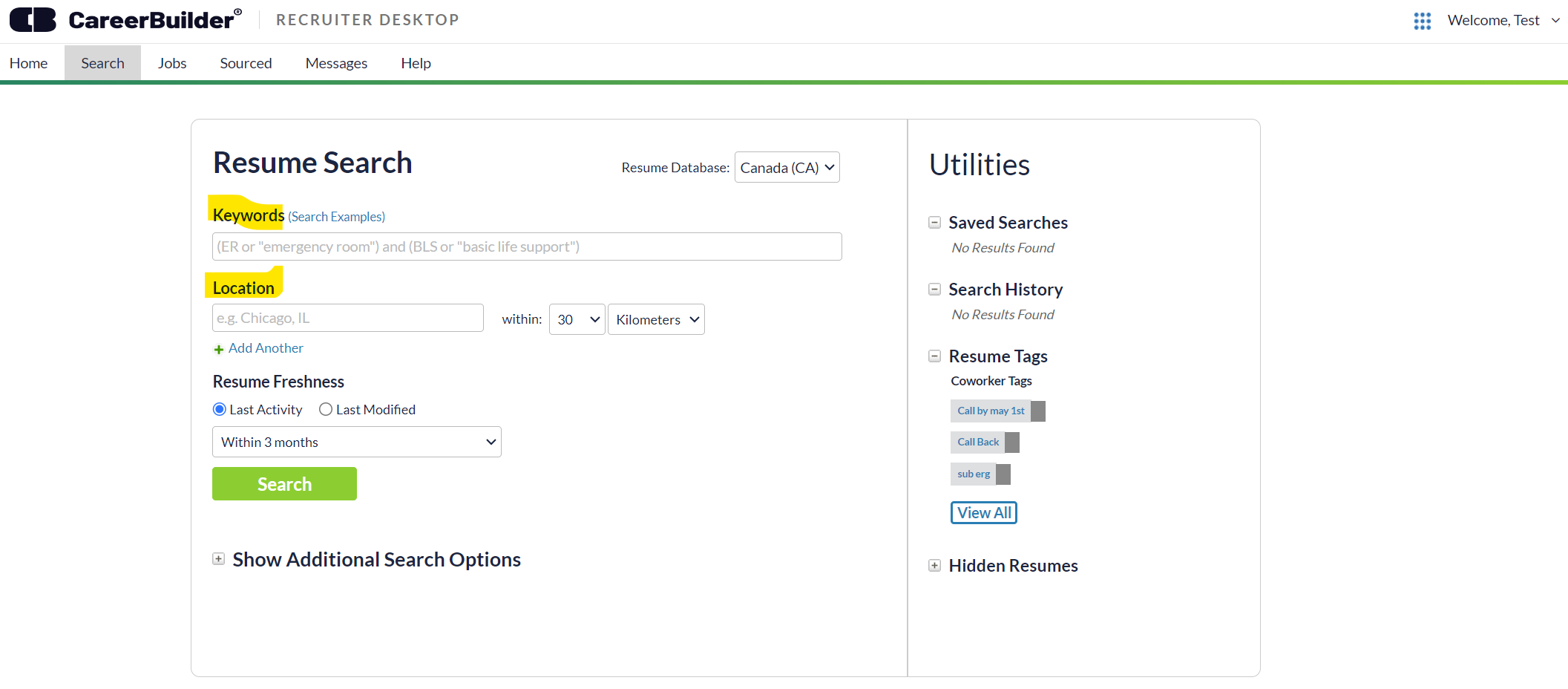This screenshot has height=689, width=1568.
Task: Open the Within 3 months freshness dropdown
Action: 356,443
